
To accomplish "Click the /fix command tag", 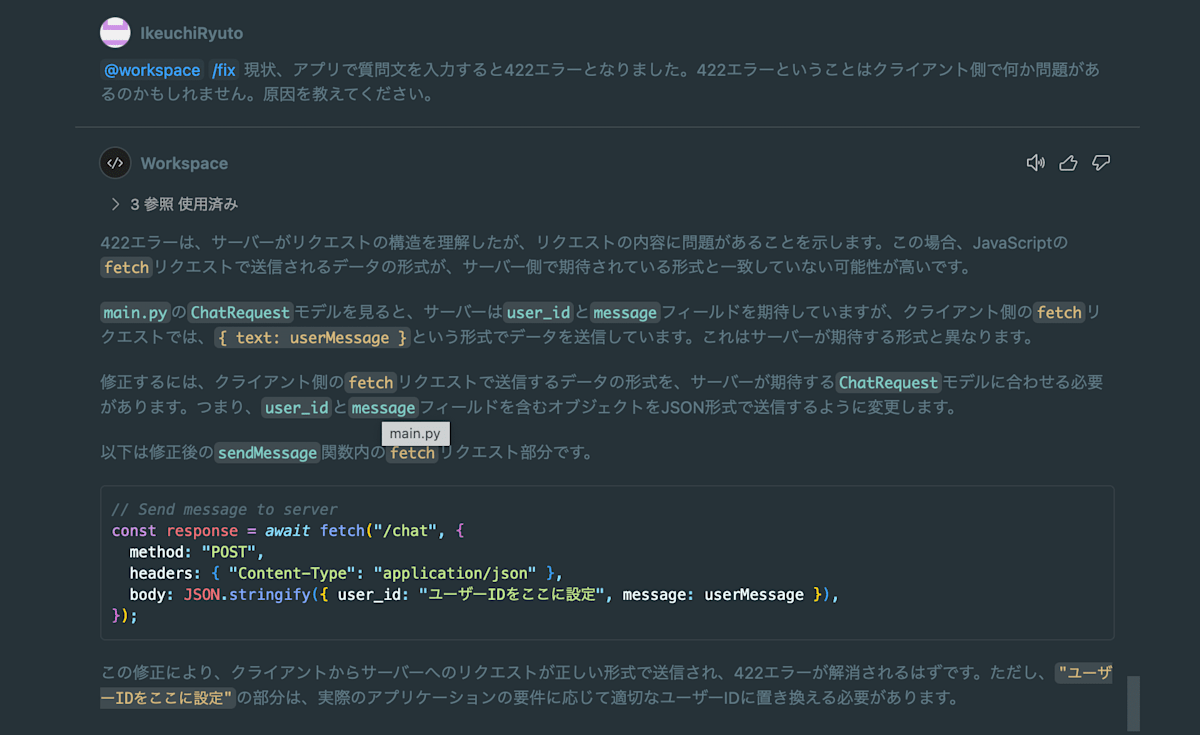I will pyautogui.click(x=224, y=70).
